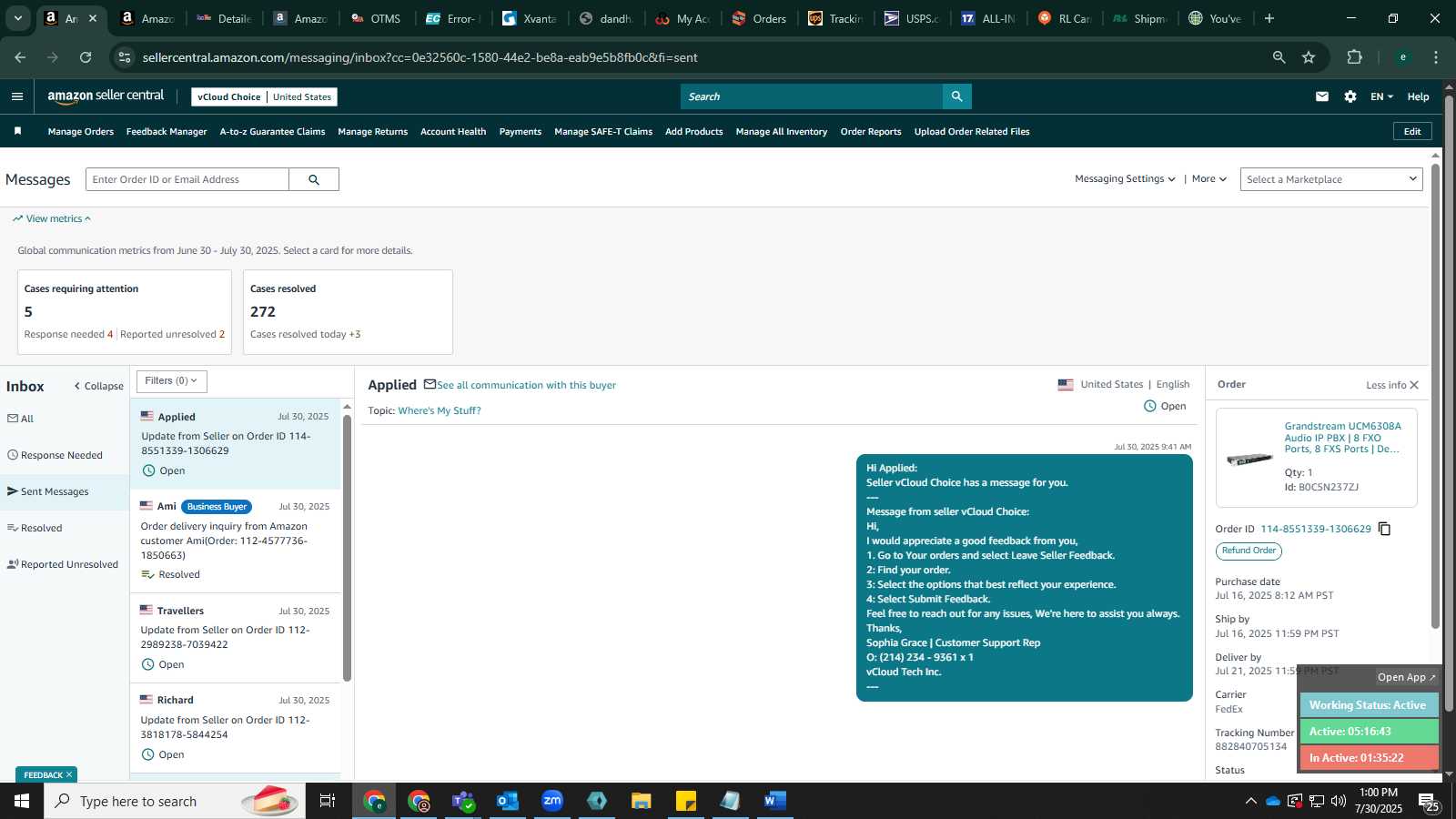The height and width of the screenshot is (819, 1456).
Task: Open Manage Returns menu item
Action: point(372,132)
